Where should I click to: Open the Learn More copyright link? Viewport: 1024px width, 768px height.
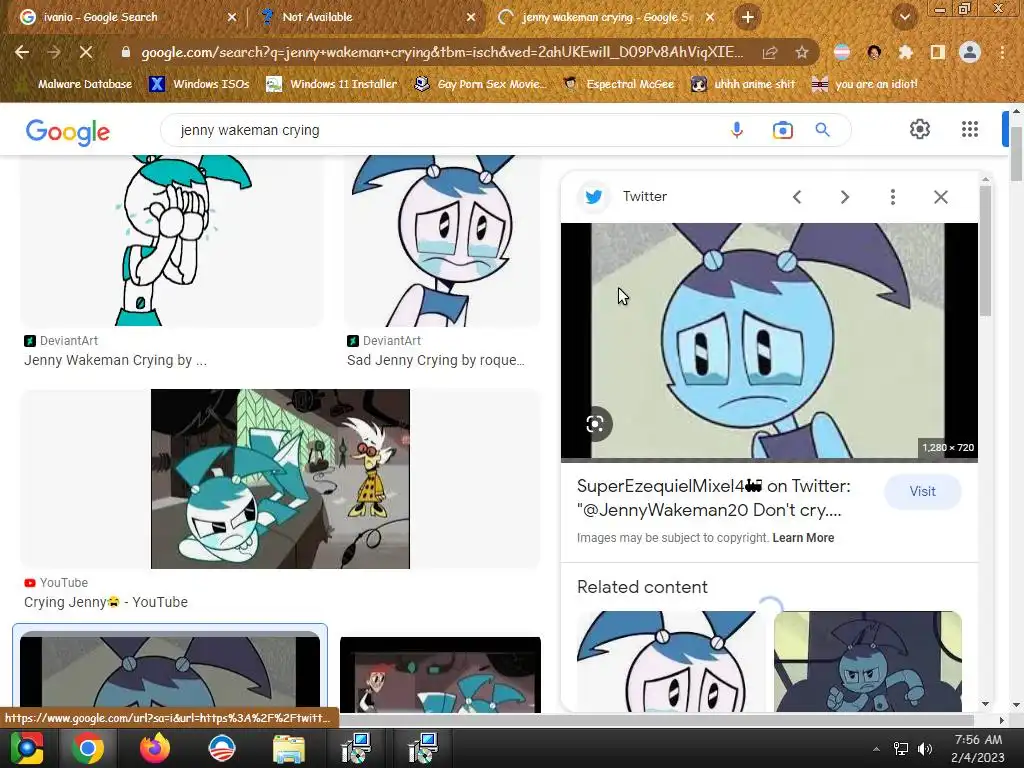[x=803, y=537]
